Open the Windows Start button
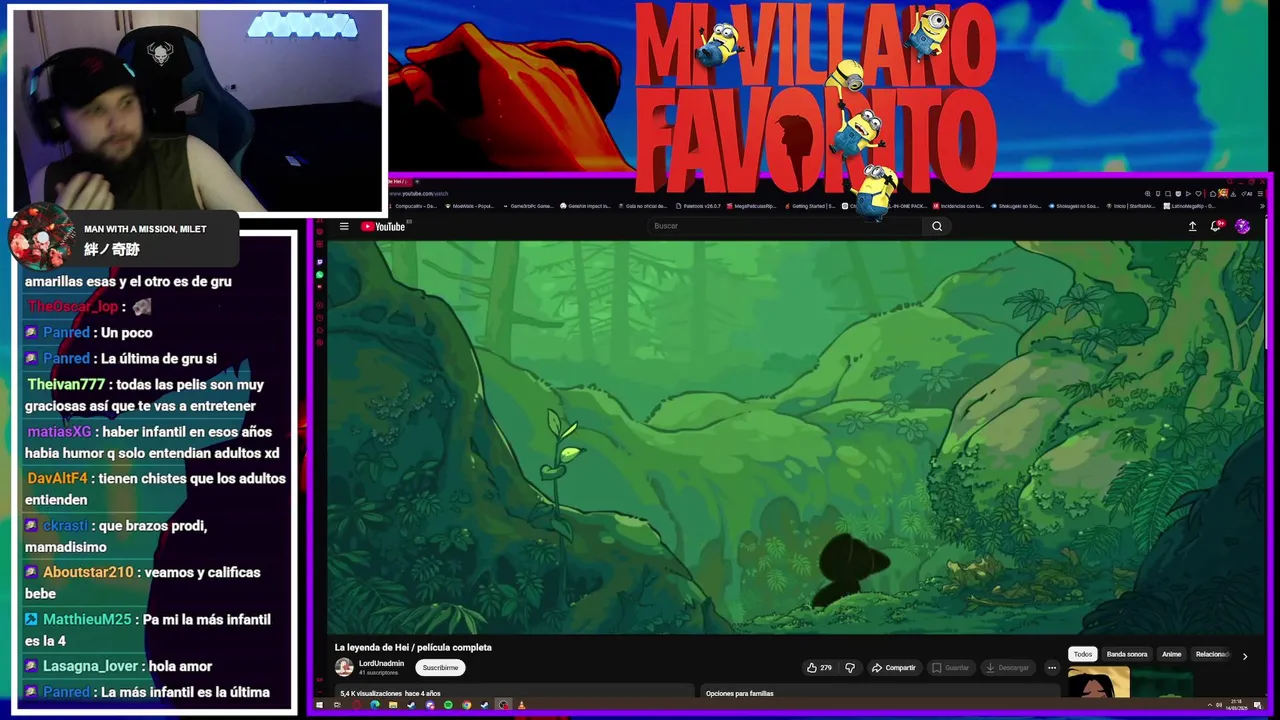Screen dimensions: 1280x720 click(x=319, y=705)
